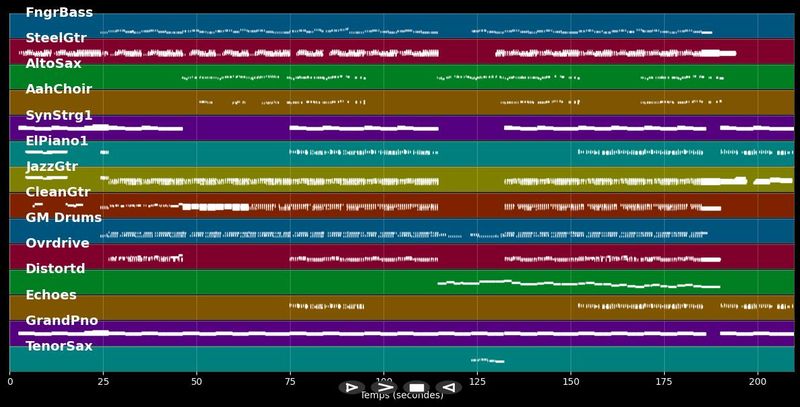Image resolution: width=800 pixels, height=407 pixels.
Task: Click the ElPiano1 track name
Action: [57, 141]
